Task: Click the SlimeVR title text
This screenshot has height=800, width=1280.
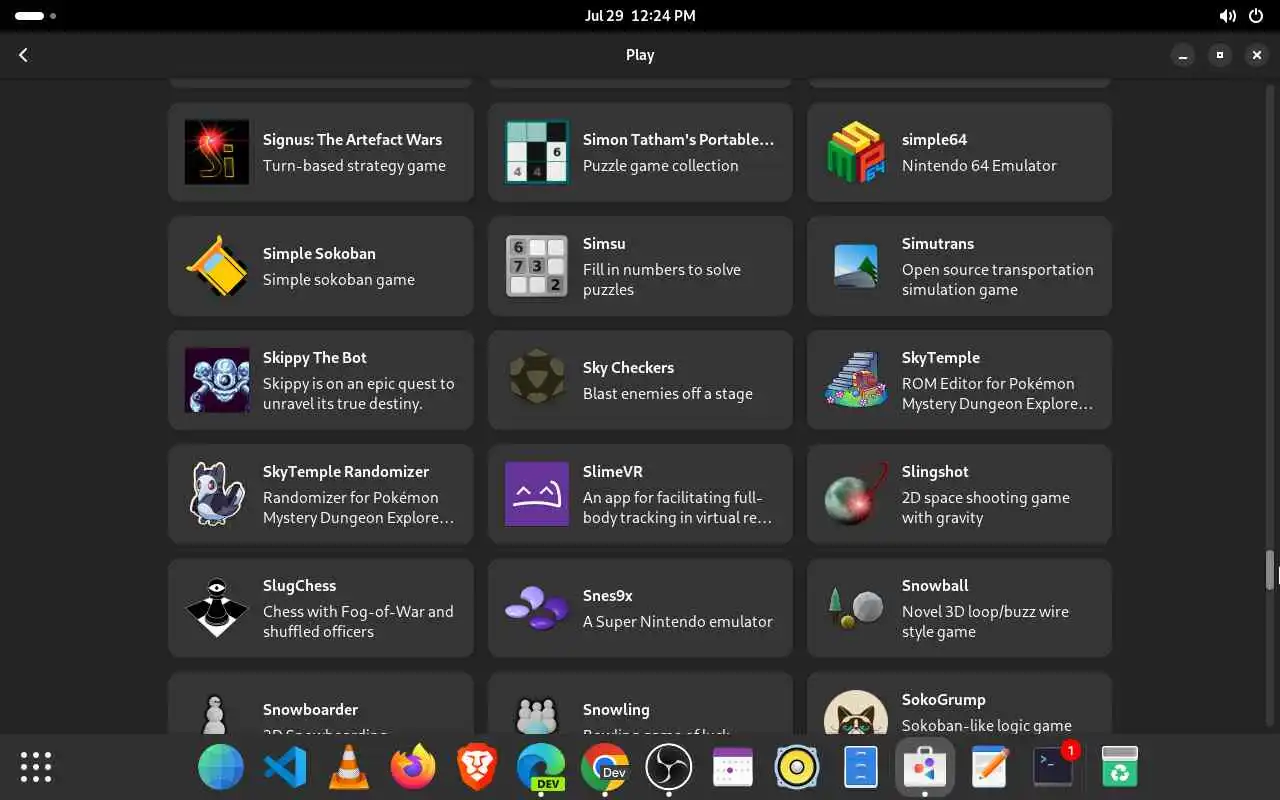Action: (612, 472)
